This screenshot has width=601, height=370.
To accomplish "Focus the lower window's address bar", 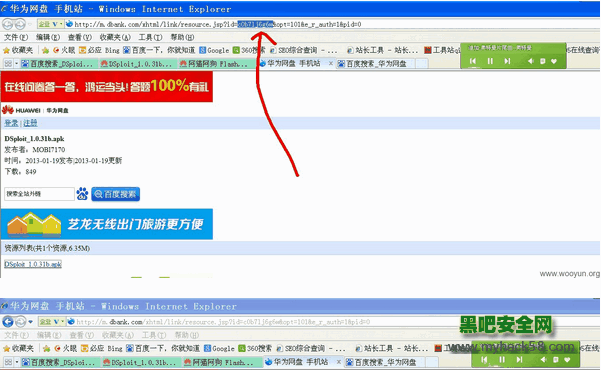I will (x=223, y=322).
